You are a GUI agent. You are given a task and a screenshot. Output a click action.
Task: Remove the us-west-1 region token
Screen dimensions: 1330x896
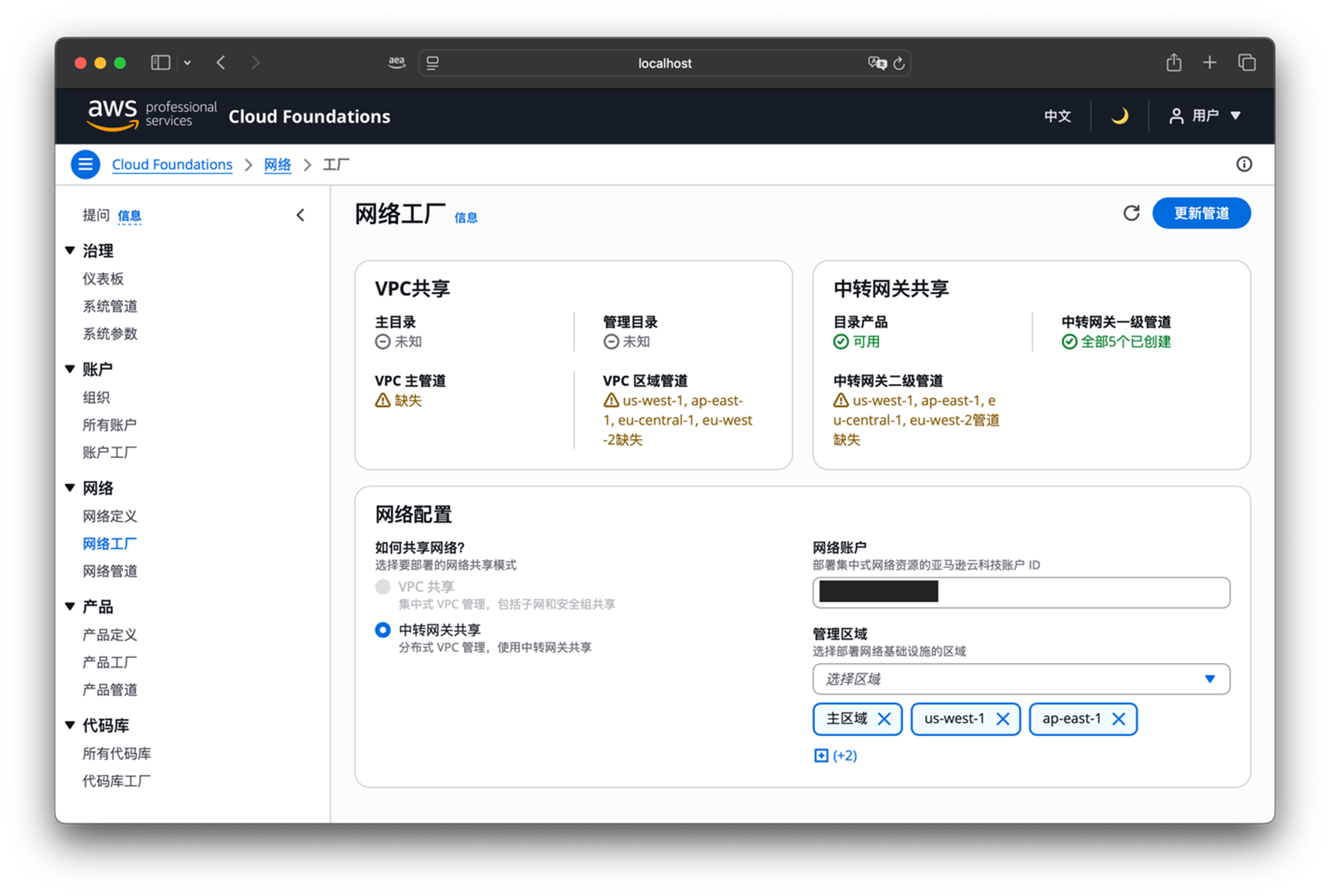pyautogui.click(x=1002, y=719)
